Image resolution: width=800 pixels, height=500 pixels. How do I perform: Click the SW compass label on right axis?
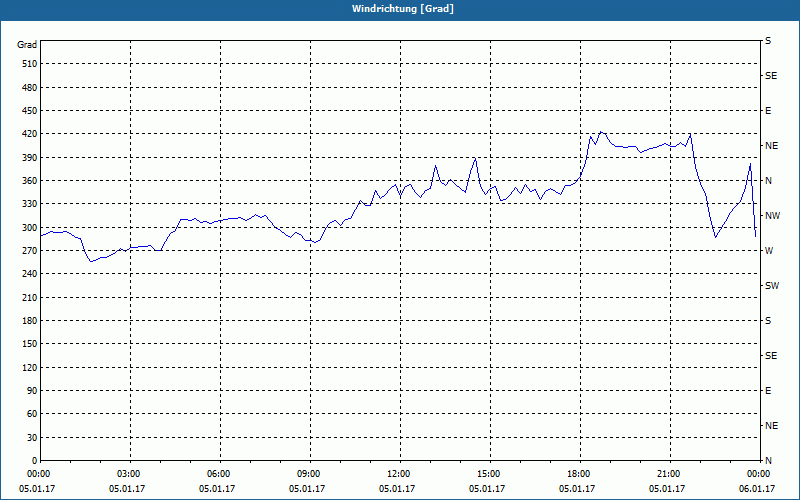[x=772, y=286]
